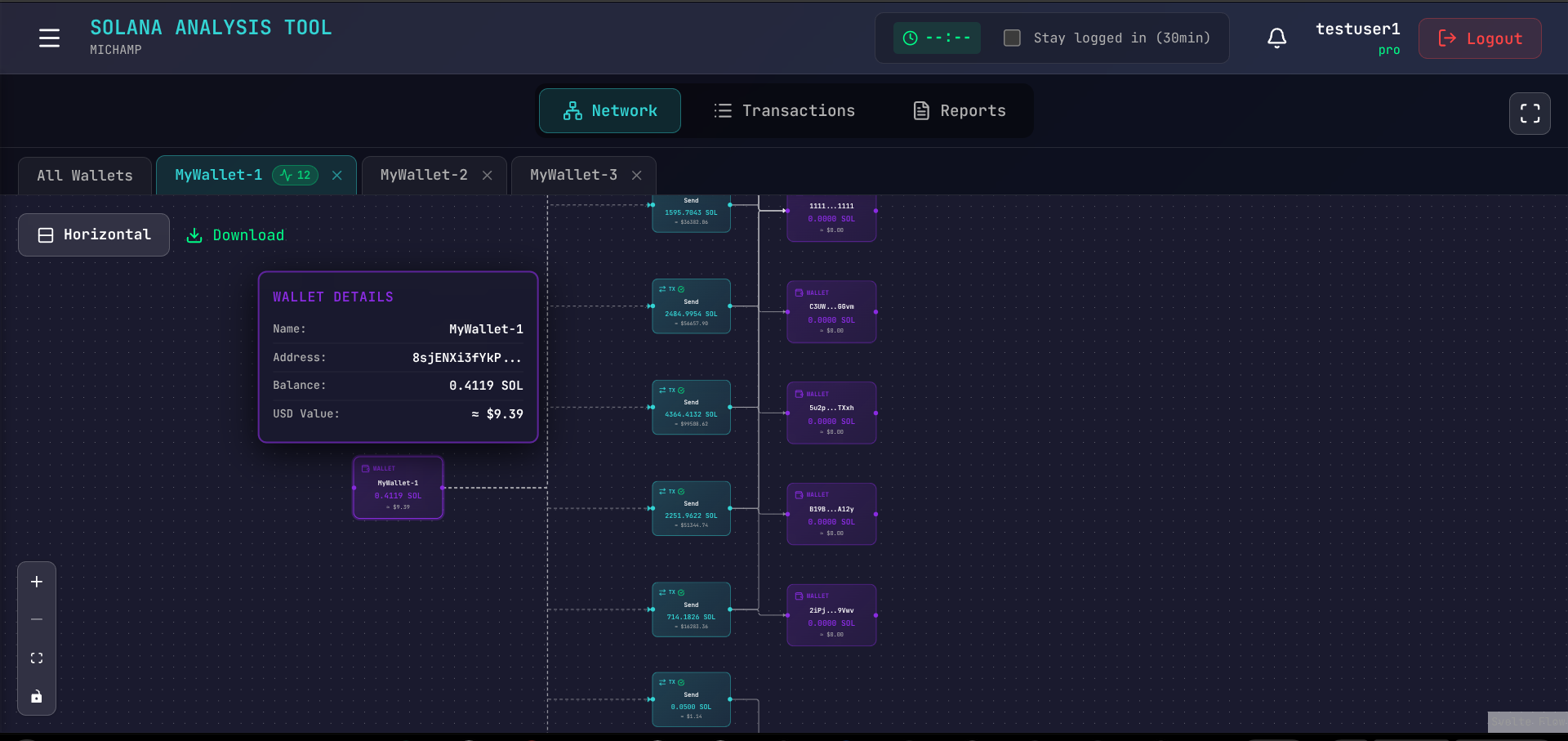Open the notifications bell
The height and width of the screenshot is (741, 1568).
coord(1276,38)
